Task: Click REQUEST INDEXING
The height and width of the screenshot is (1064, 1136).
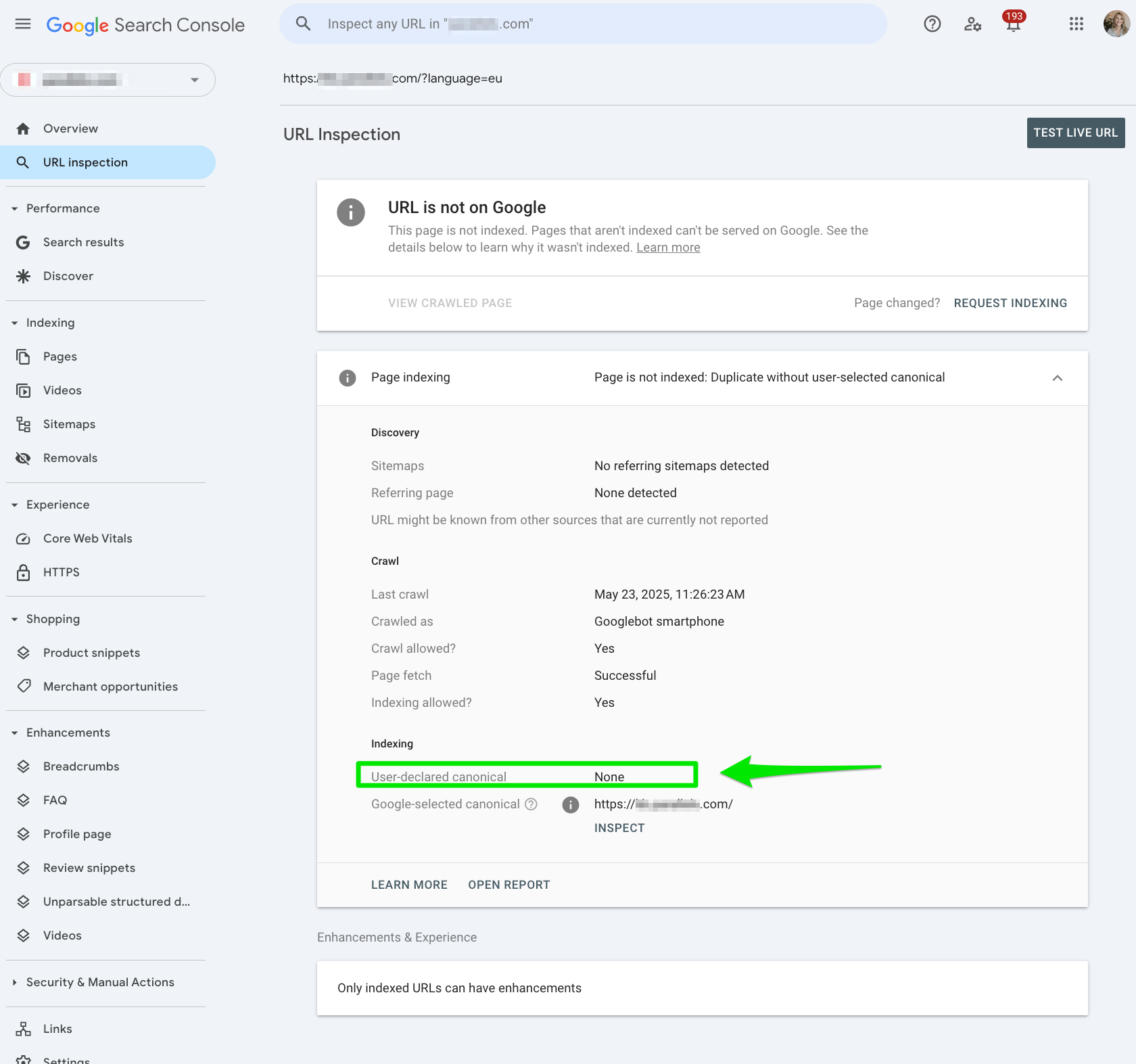Action: [x=1010, y=303]
